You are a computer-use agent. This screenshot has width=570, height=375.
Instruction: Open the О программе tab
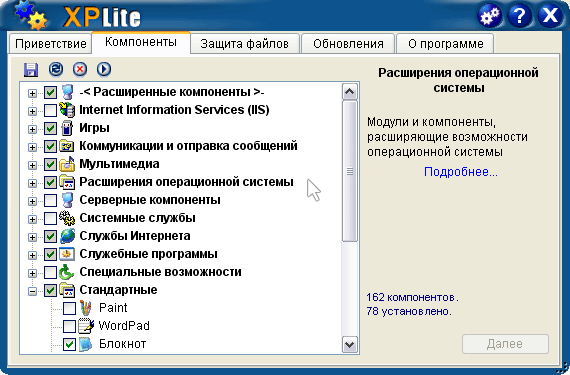(446, 44)
